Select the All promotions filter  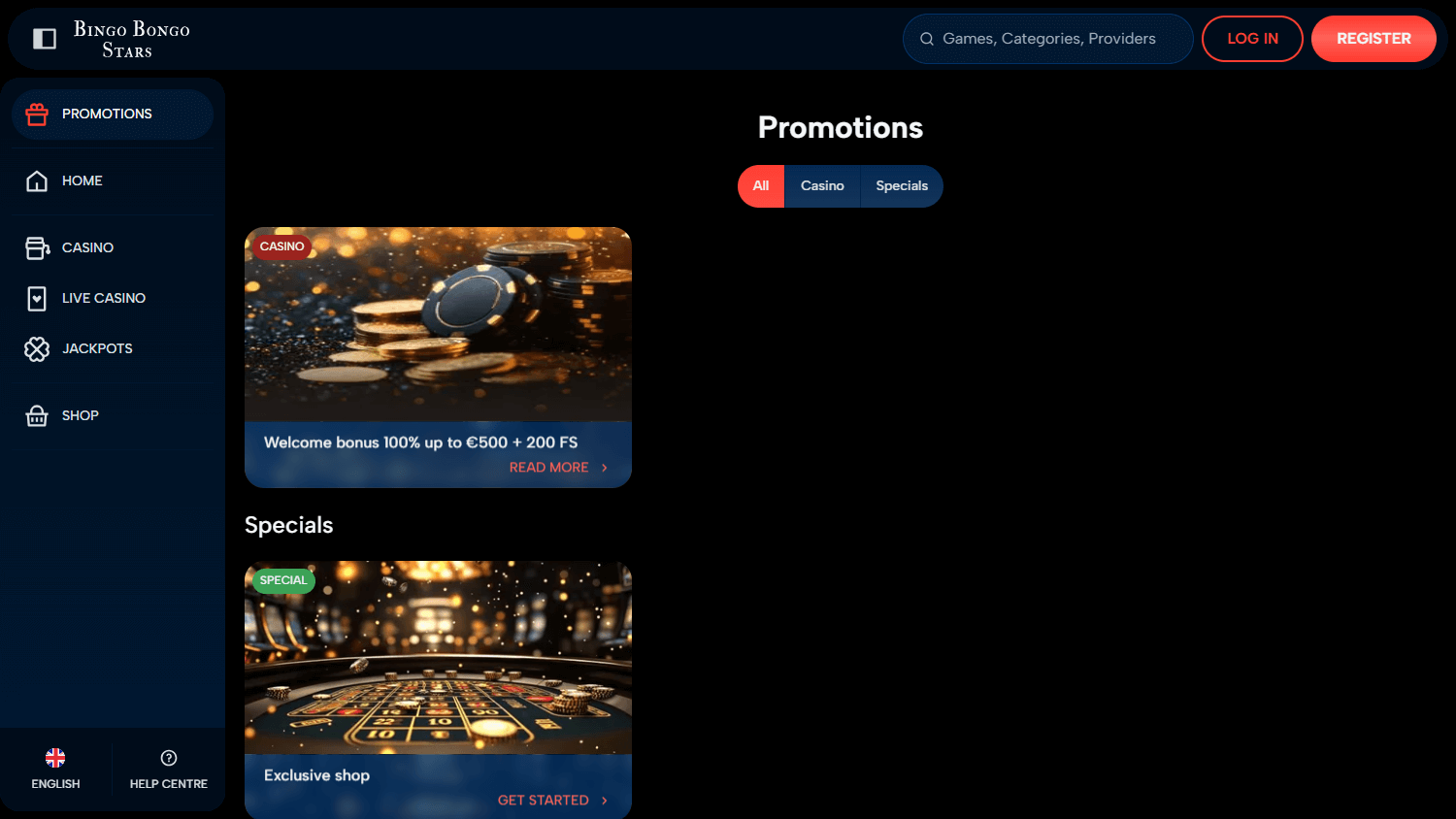click(761, 185)
